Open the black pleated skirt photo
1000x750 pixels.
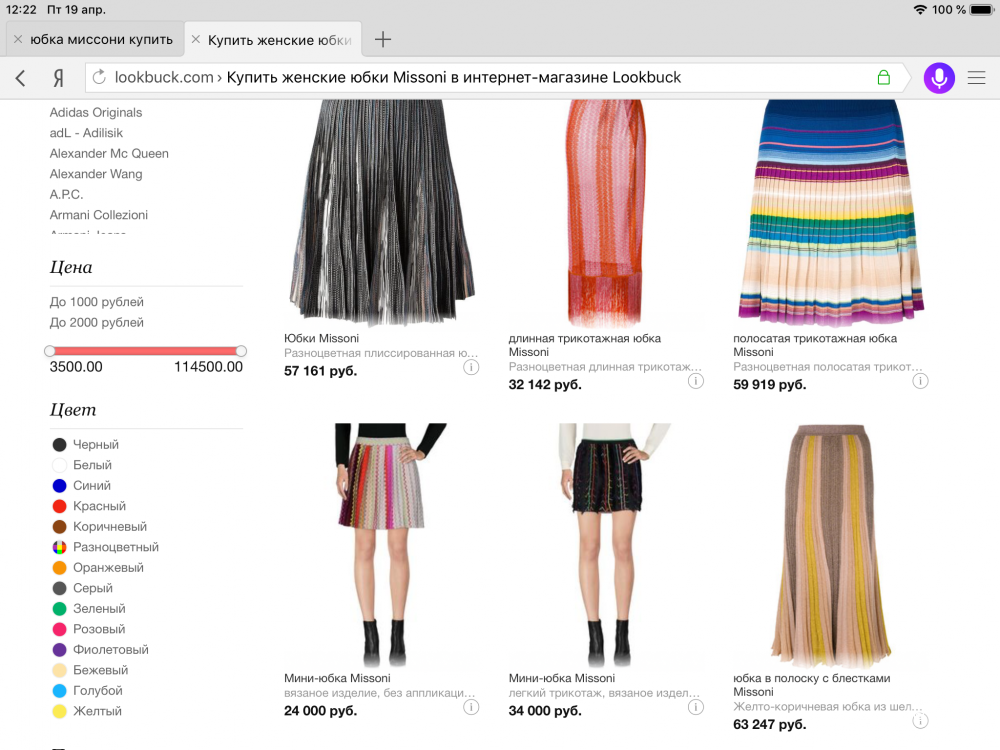point(381,212)
